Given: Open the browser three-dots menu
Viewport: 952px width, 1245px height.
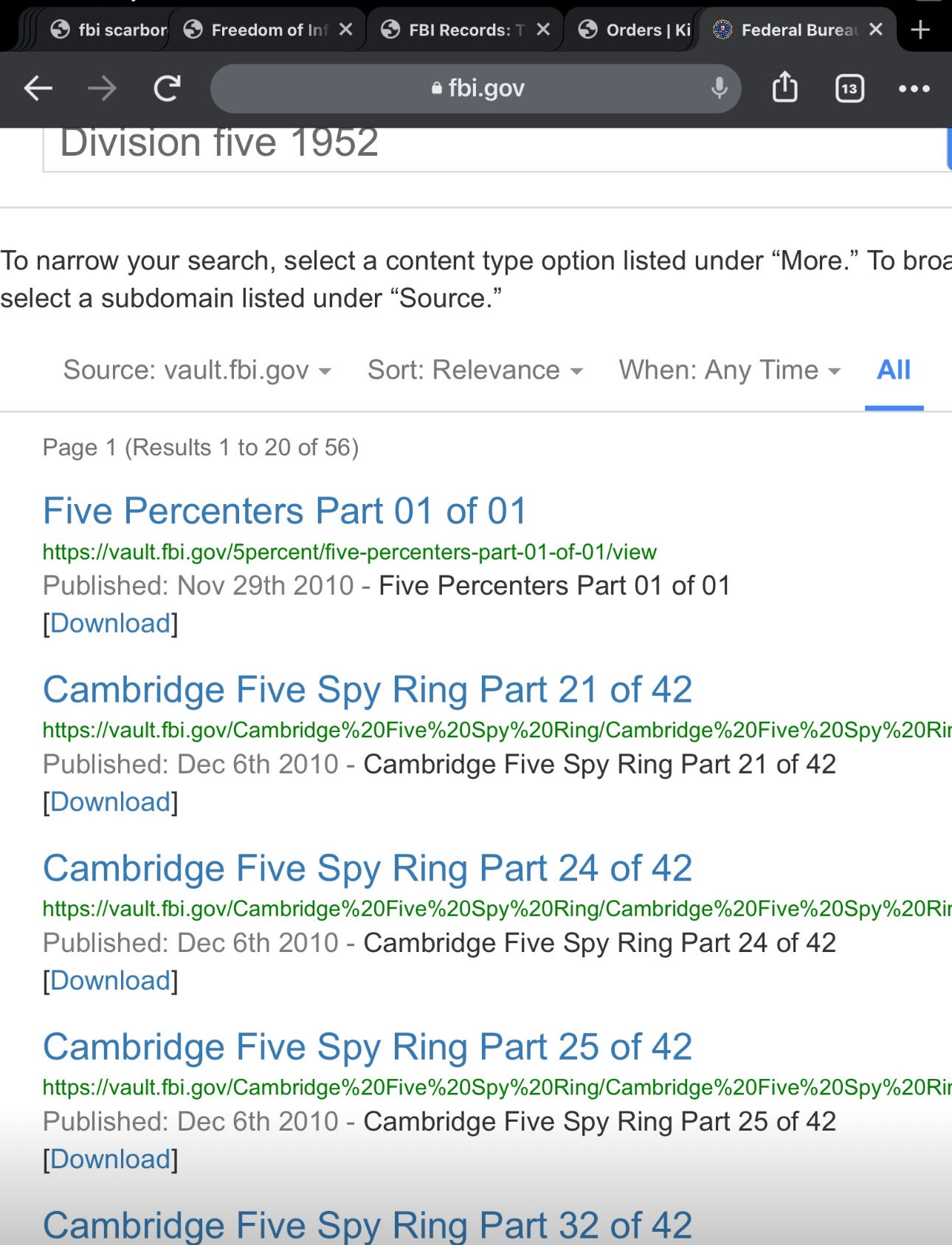Looking at the screenshot, I should pyautogui.click(x=914, y=89).
